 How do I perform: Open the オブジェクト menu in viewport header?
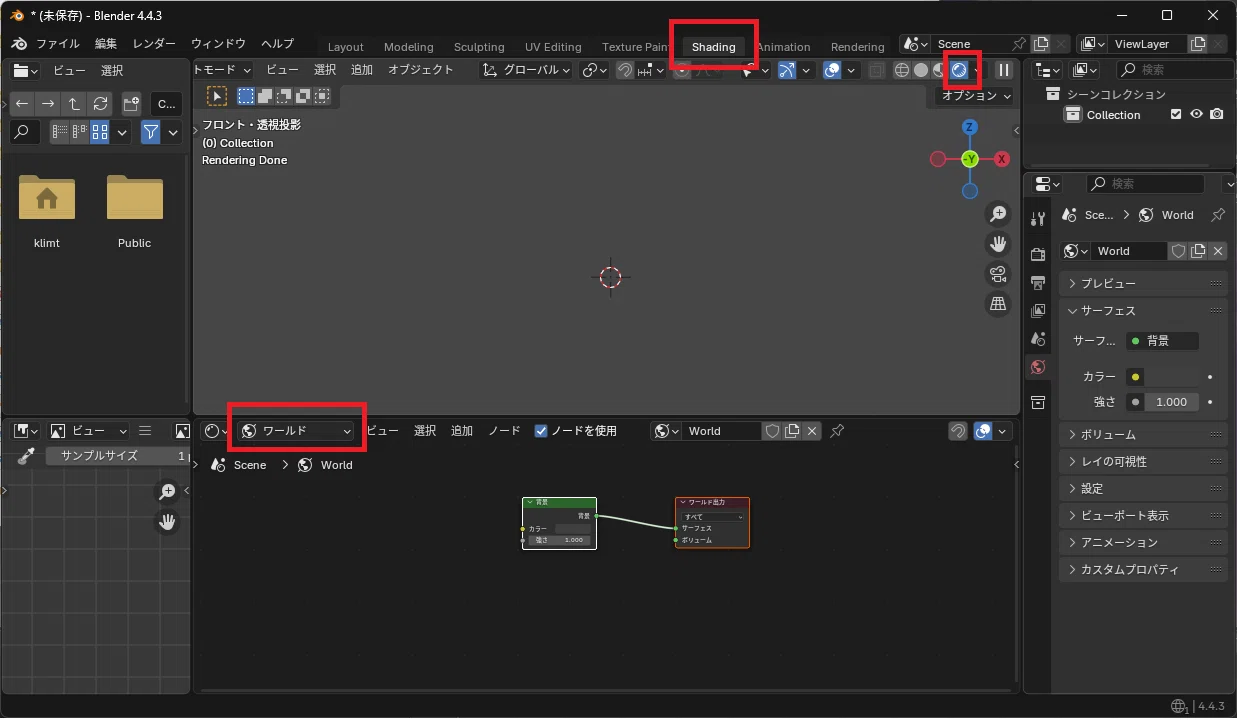[x=421, y=70]
